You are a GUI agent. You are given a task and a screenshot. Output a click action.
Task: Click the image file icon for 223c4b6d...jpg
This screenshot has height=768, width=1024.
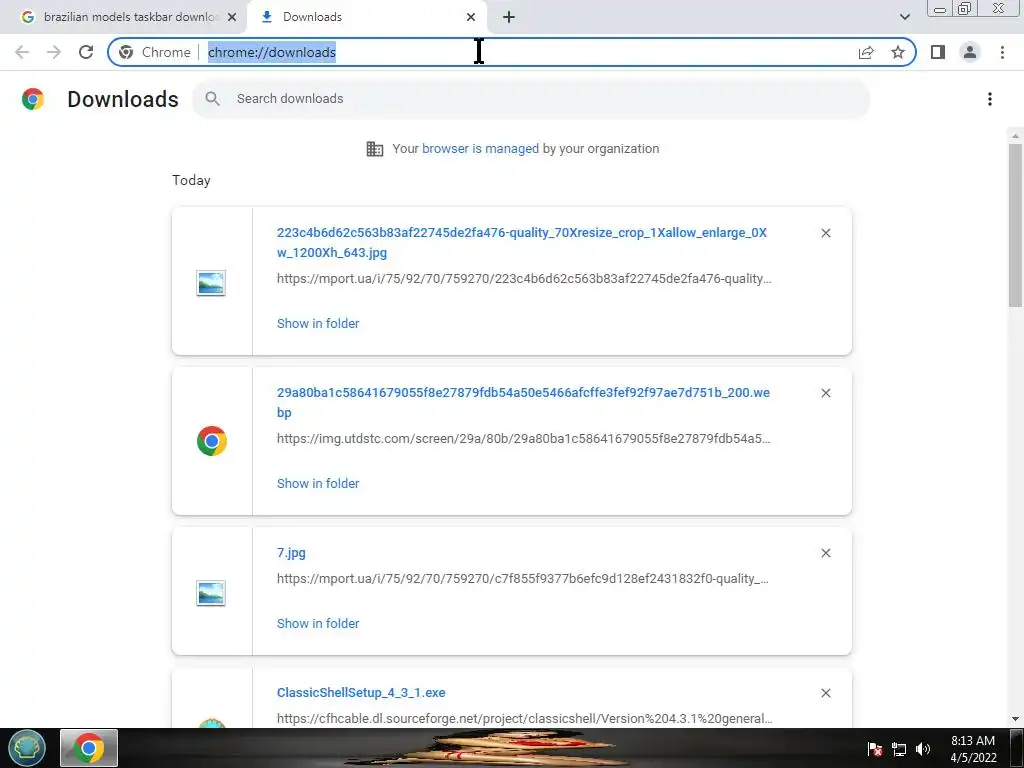pos(211,283)
